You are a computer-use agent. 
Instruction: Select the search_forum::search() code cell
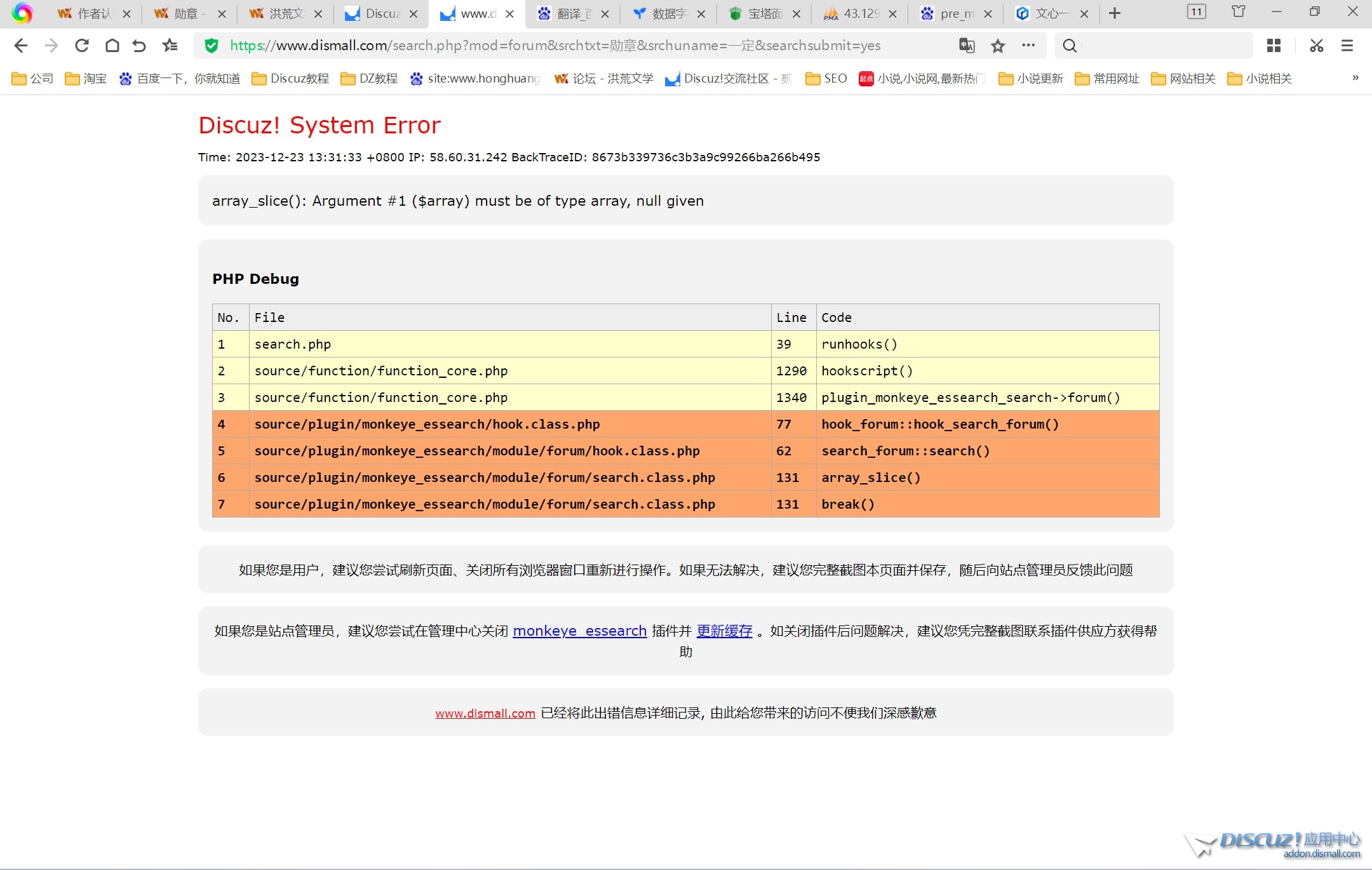987,451
